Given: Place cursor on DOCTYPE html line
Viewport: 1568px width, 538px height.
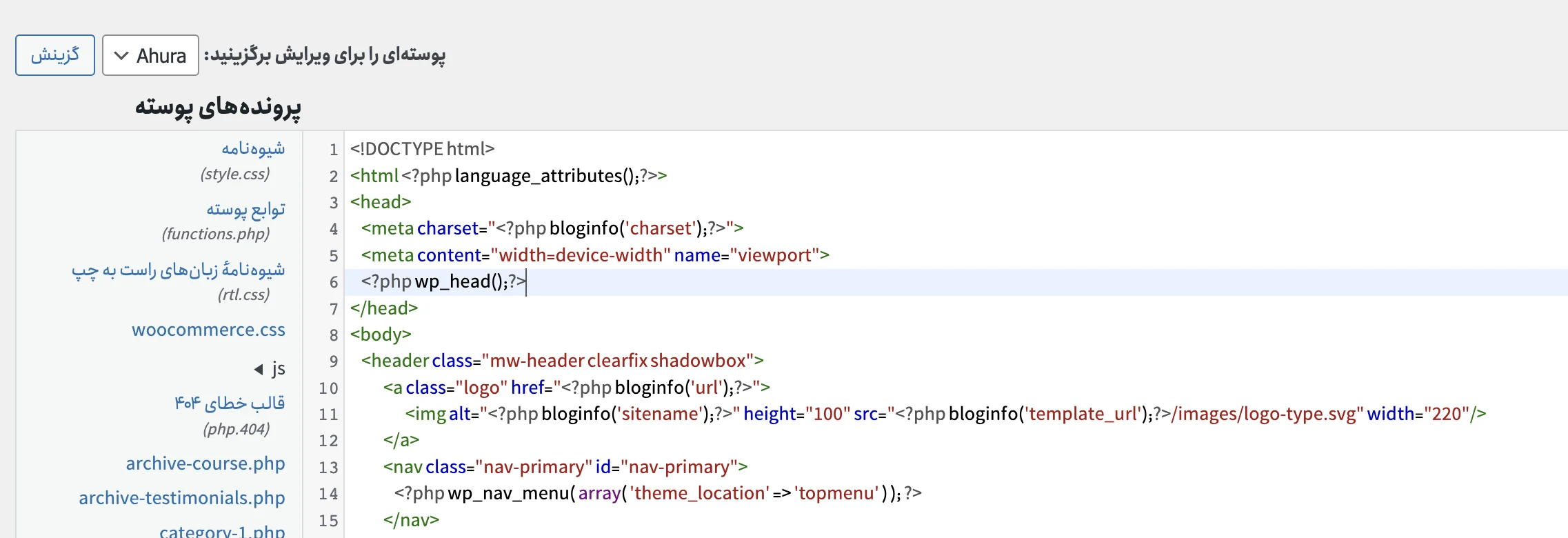Looking at the screenshot, I should (422, 149).
